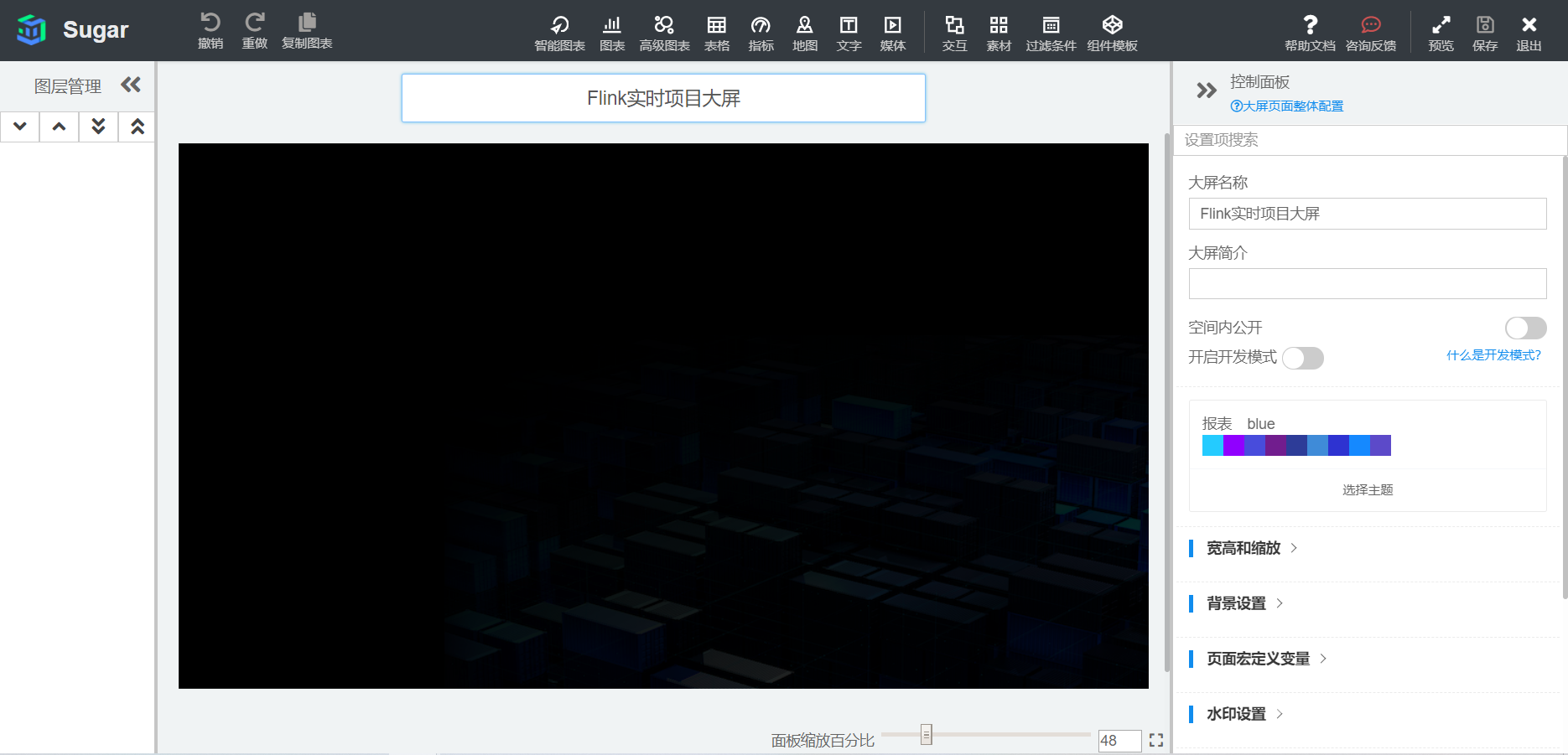
Task: Open the 图表 chart menu
Action: pos(612,34)
